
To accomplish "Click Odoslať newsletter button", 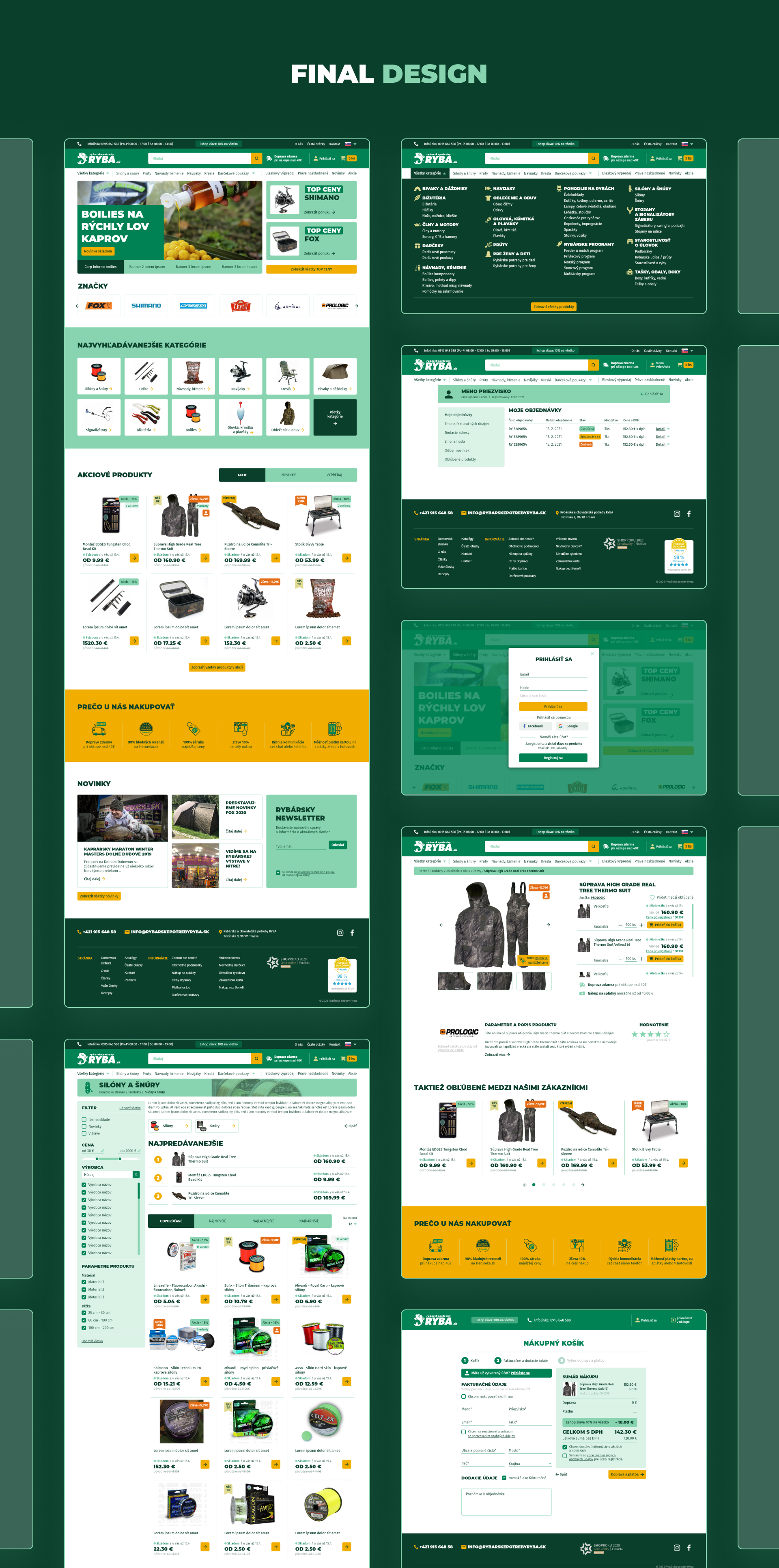I will 338,845.
